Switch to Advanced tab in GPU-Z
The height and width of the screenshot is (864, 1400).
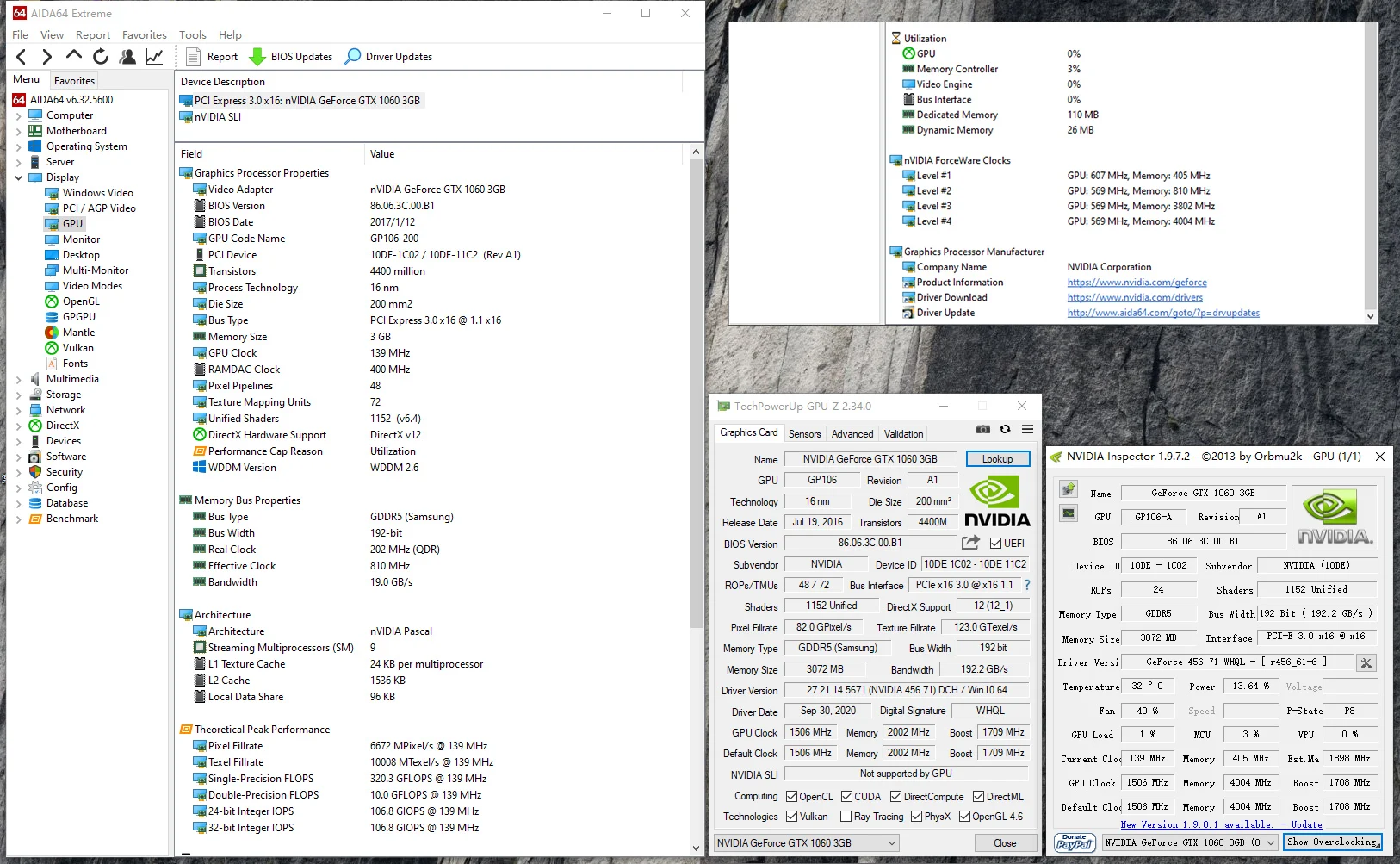pos(852,434)
